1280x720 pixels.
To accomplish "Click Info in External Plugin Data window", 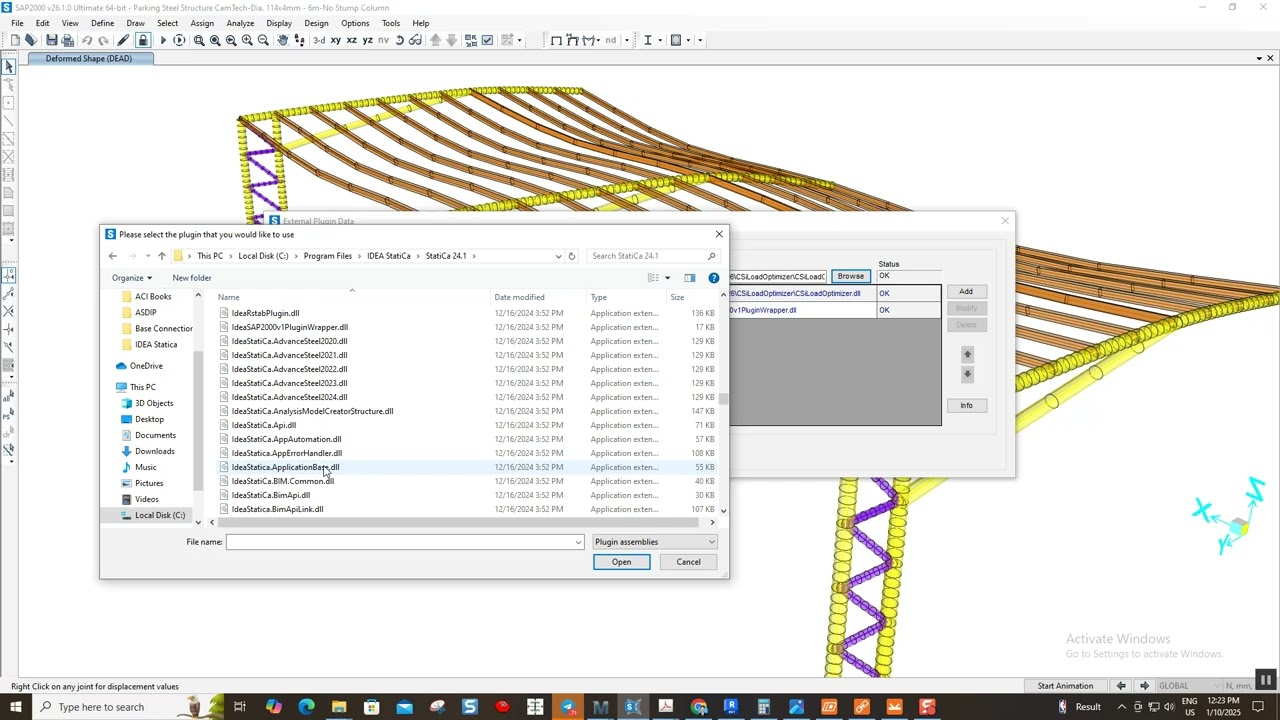I will click(966, 405).
